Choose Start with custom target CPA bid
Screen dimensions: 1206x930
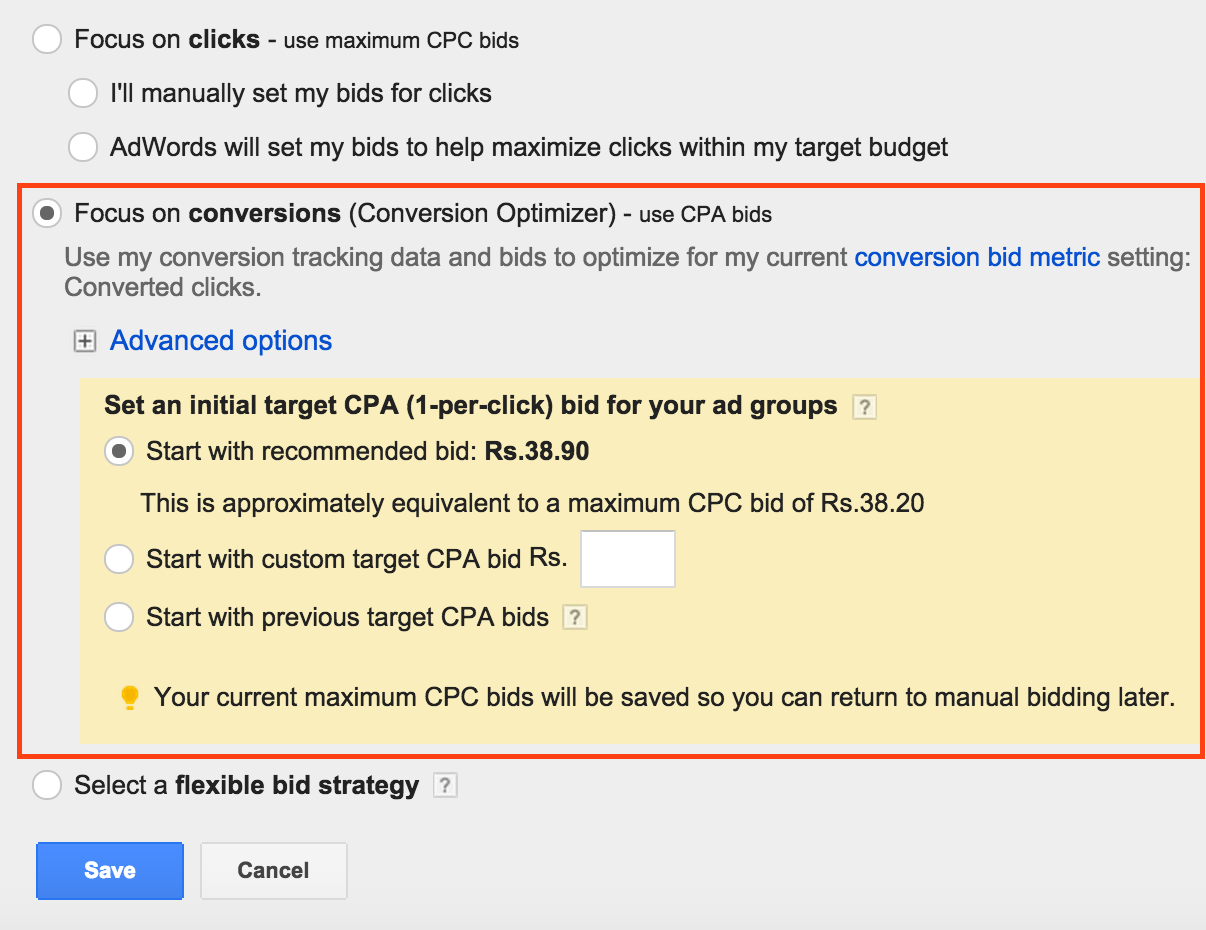coord(119,559)
